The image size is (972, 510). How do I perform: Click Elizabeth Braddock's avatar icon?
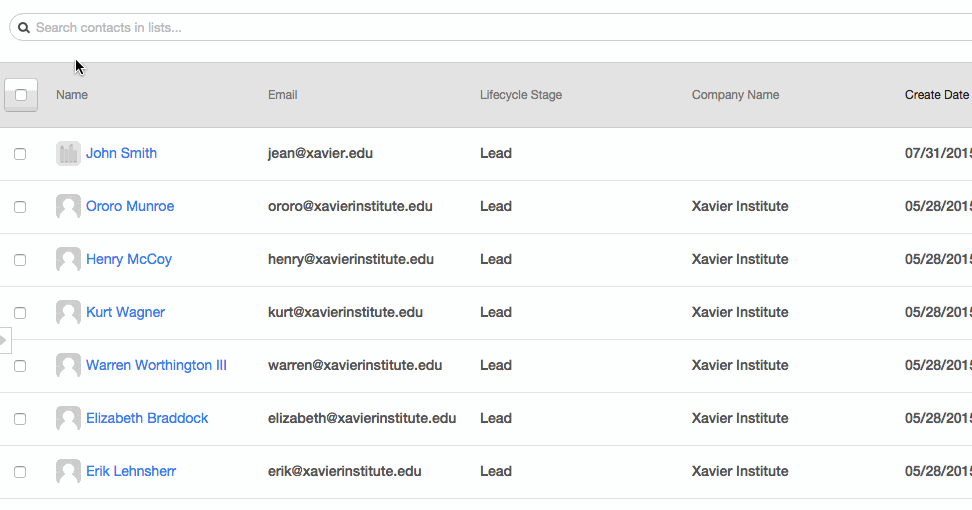[68, 418]
